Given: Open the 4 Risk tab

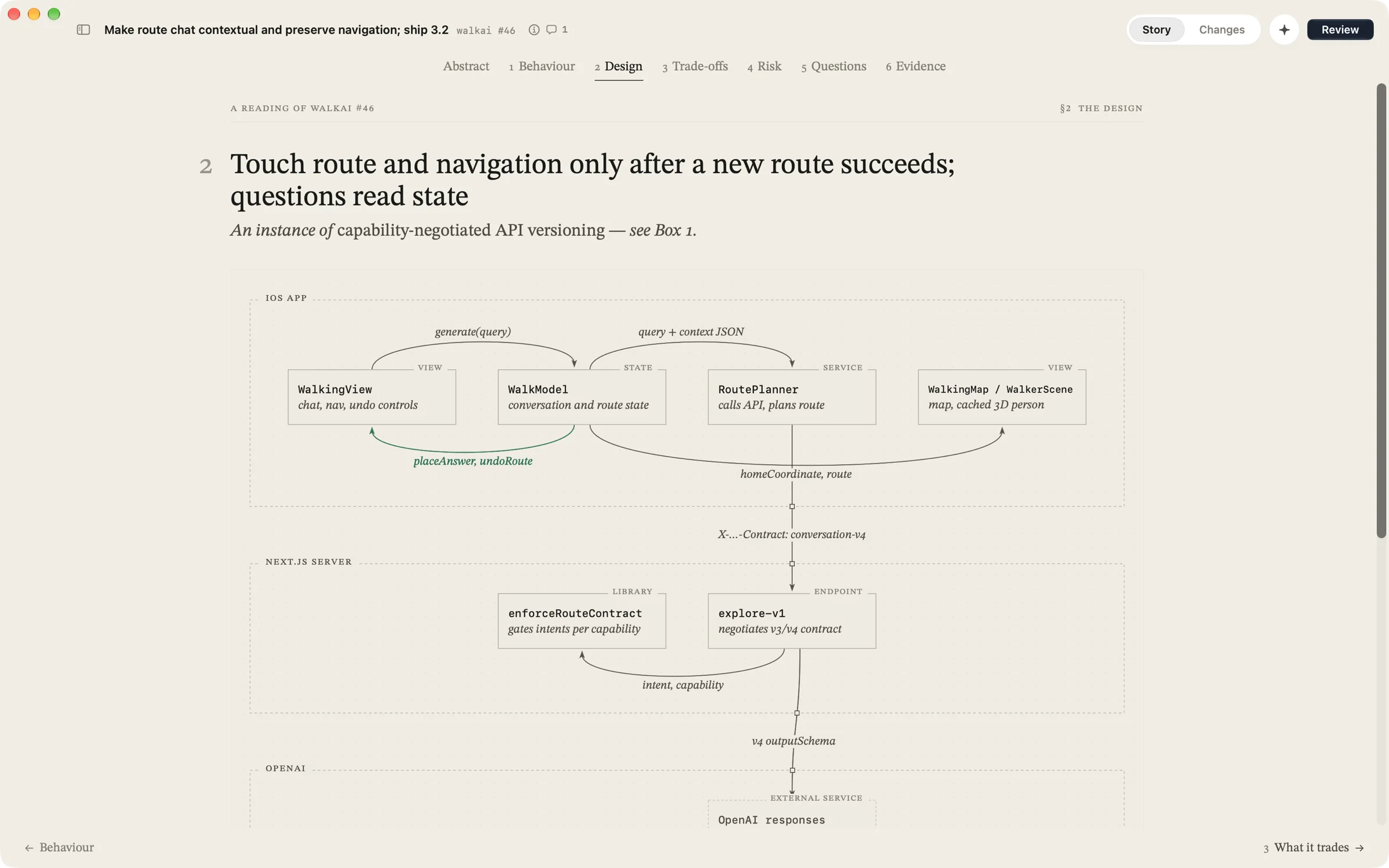Looking at the screenshot, I should click(x=764, y=67).
